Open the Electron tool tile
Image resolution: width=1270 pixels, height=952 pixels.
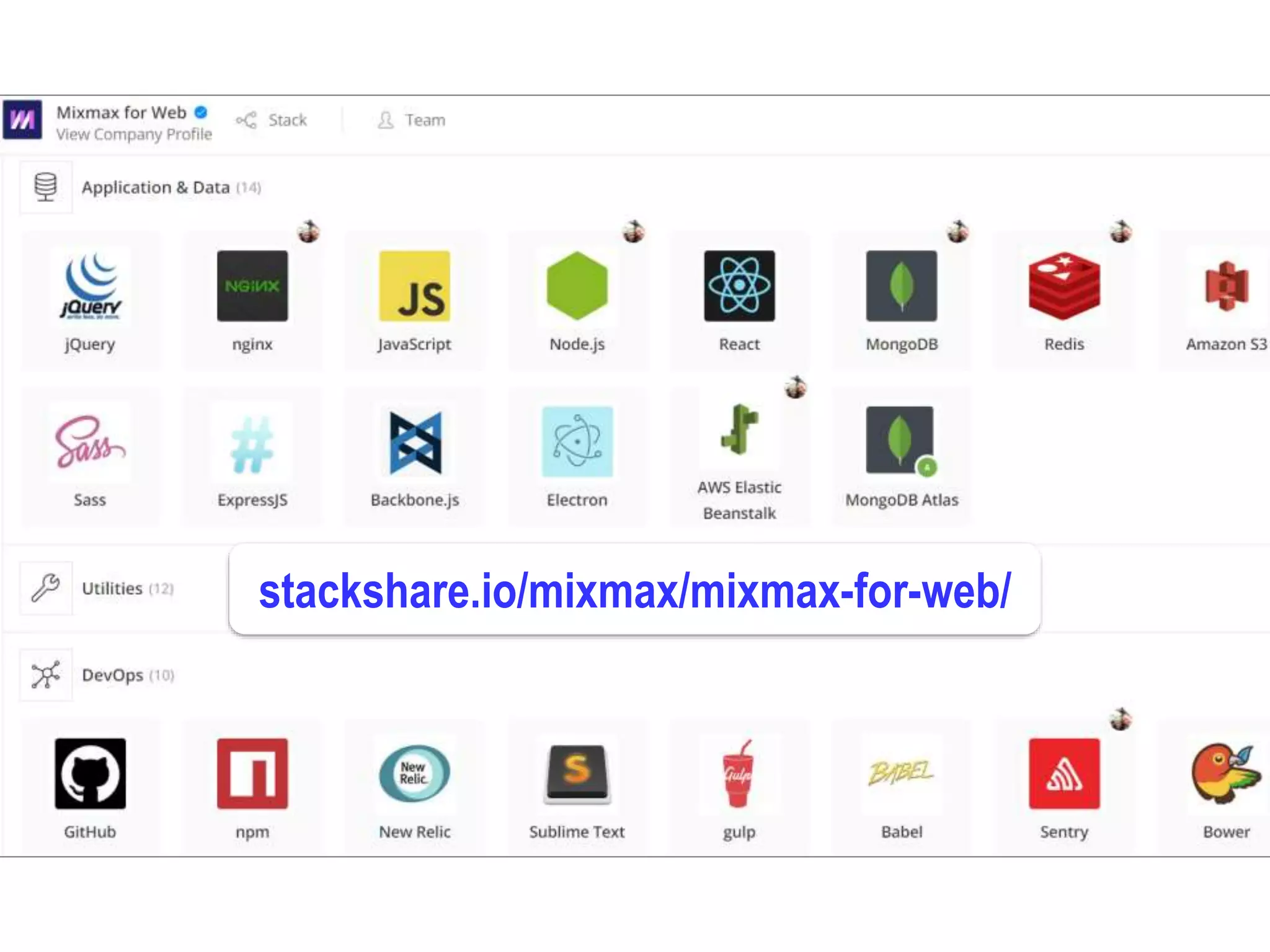(577, 442)
